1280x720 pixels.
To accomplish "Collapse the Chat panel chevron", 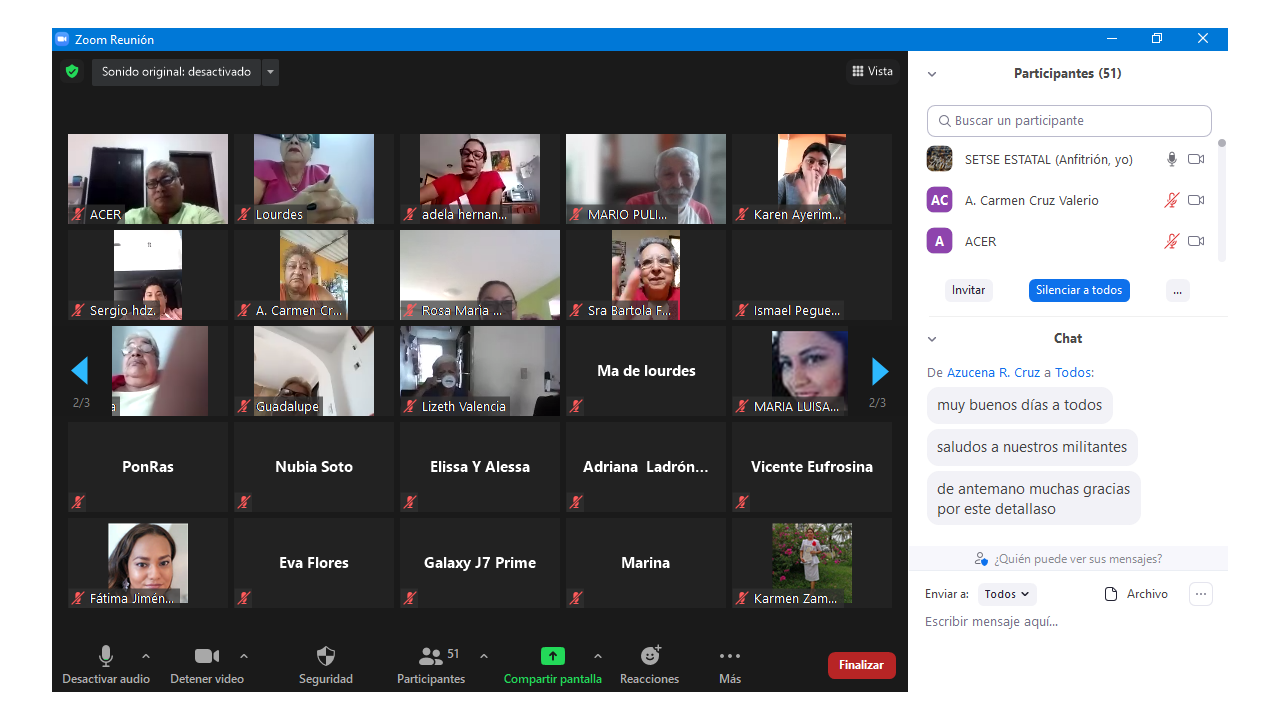I will point(932,339).
